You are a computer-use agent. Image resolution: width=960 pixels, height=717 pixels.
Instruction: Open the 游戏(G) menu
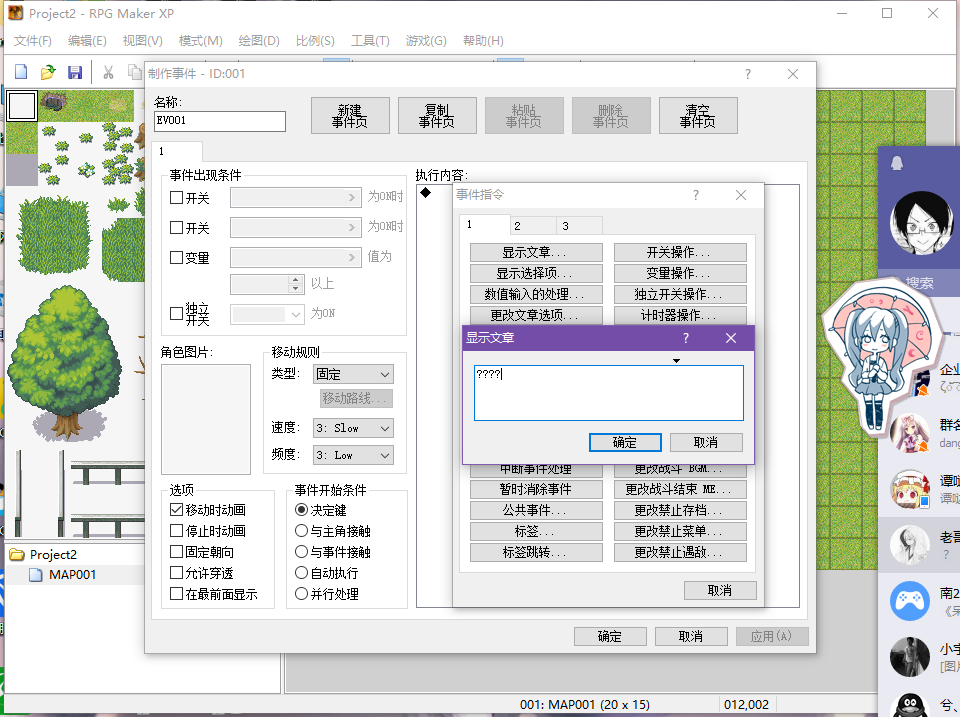pyautogui.click(x=426, y=40)
